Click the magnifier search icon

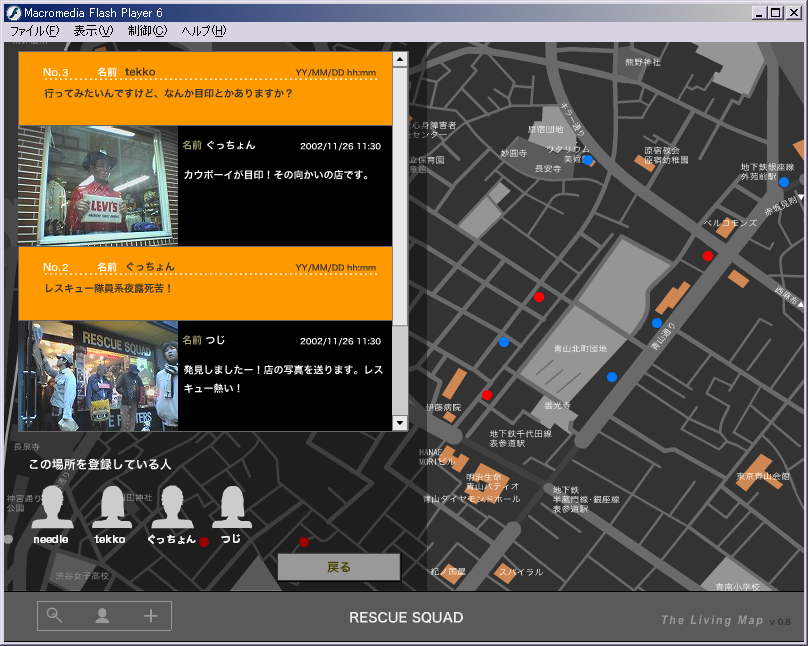(x=54, y=616)
